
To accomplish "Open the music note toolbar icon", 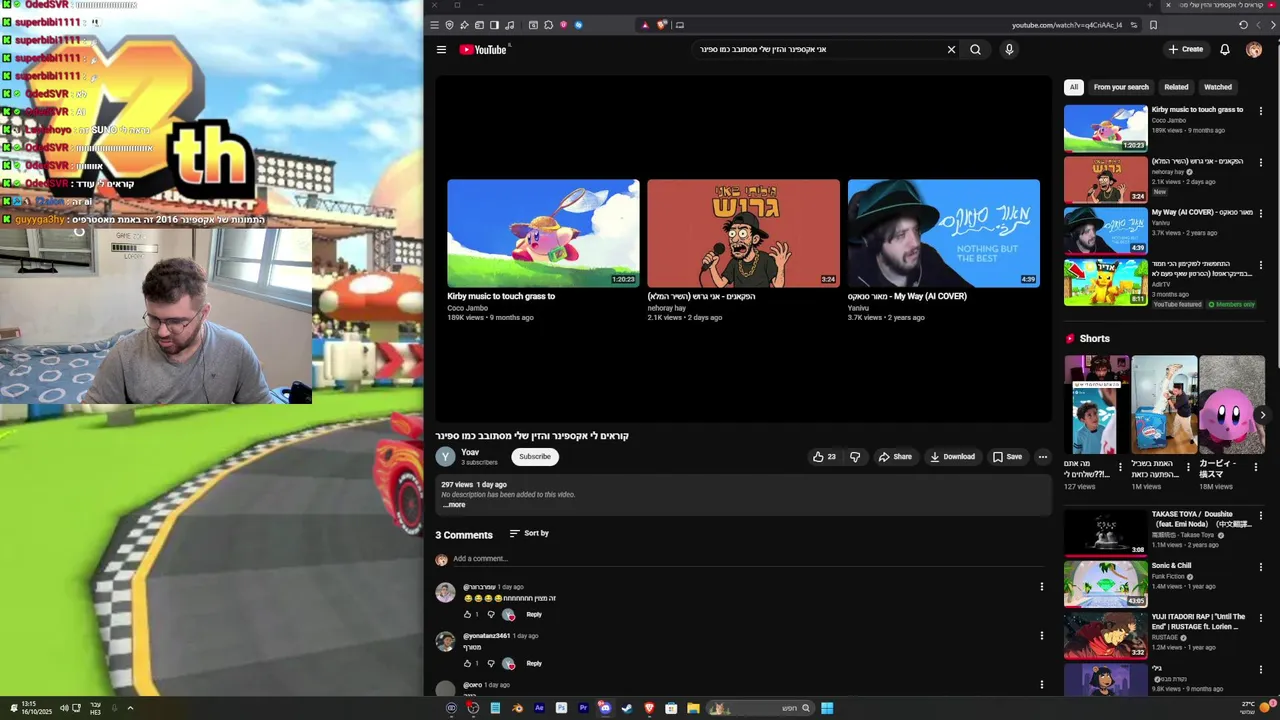I will 510,25.
